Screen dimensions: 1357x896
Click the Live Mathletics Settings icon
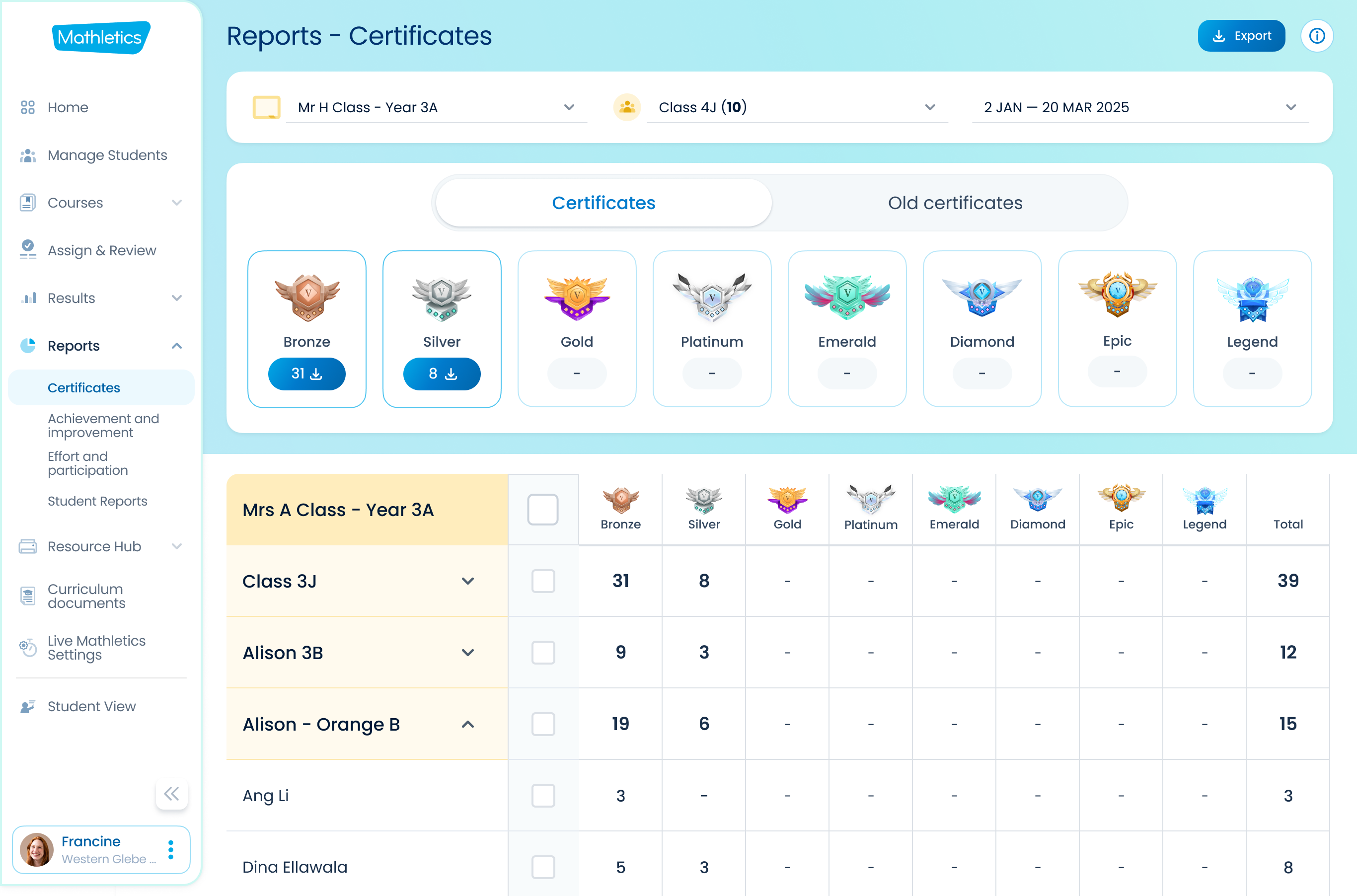pos(27,648)
